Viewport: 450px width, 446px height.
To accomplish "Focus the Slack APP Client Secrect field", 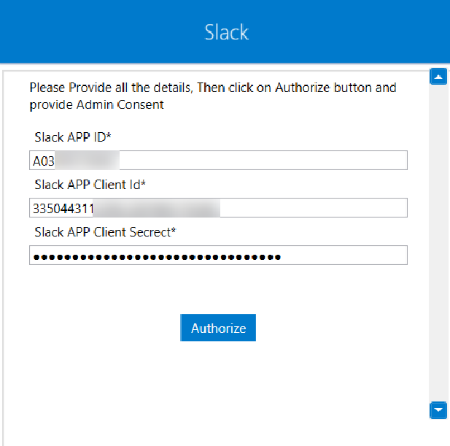I will (x=218, y=255).
